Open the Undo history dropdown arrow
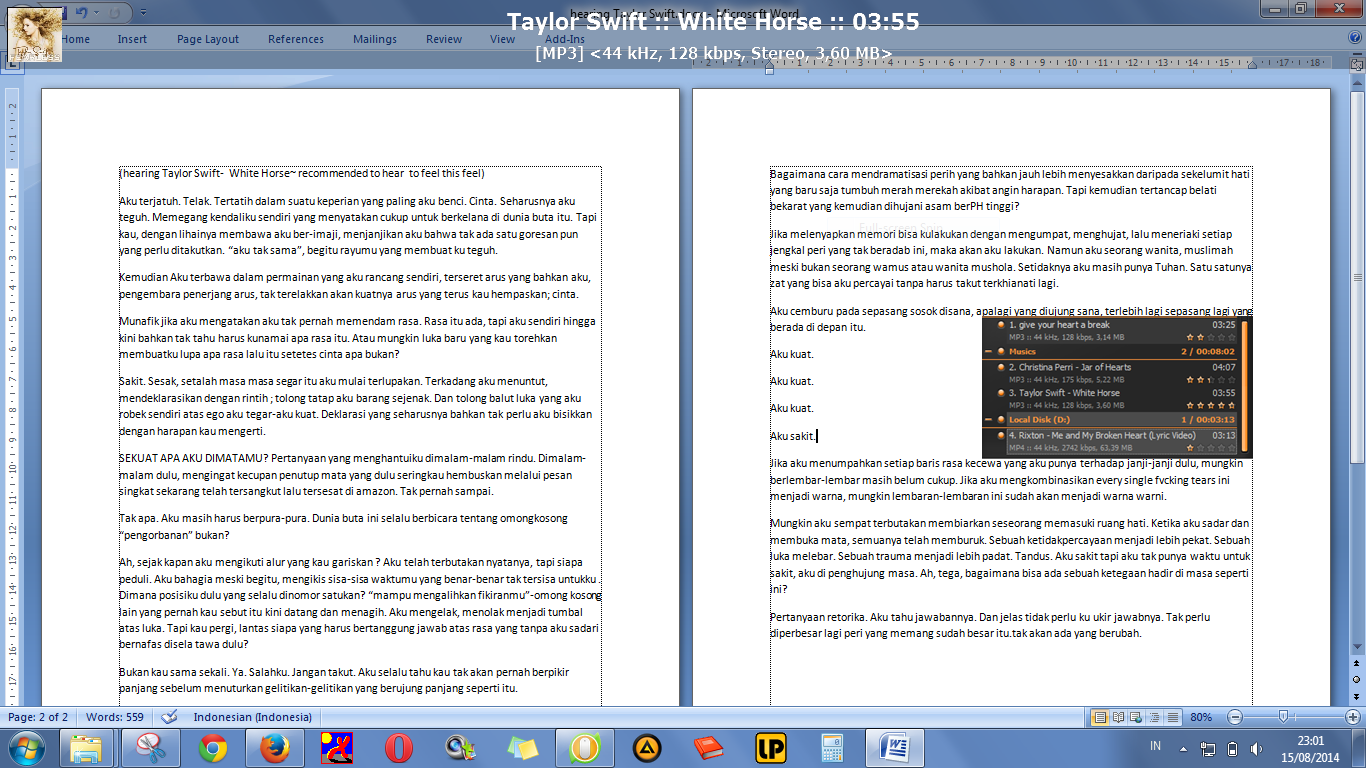The image size is (1366, 768). click(x=97, y=12)
